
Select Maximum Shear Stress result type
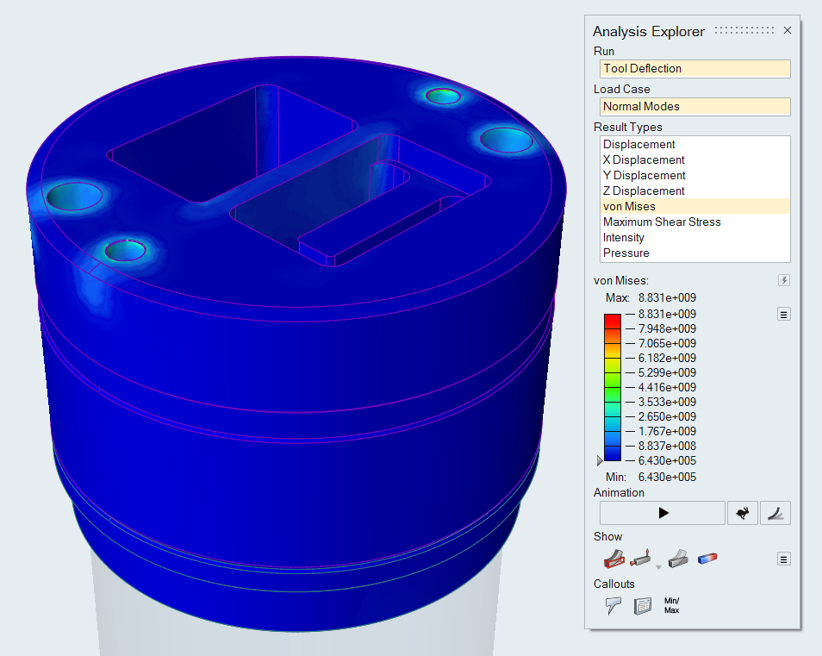[661, 222]
